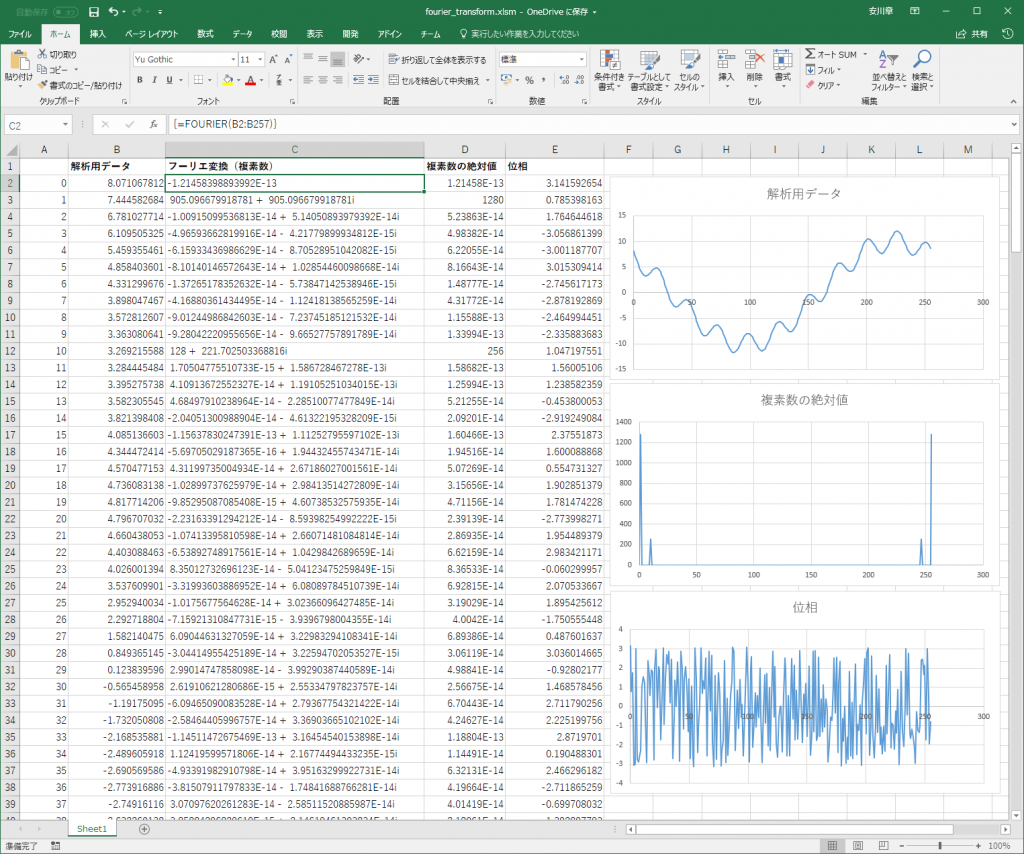1024x854 pixels.
Task: Click the Find & Select magnifier icon
Action: (922, 61)
